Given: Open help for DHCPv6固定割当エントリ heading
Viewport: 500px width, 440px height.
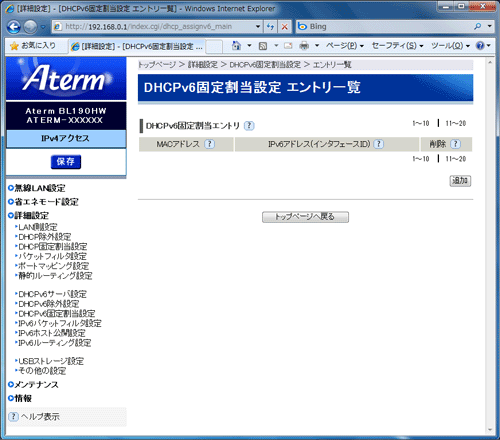Looking at the screenshot, I should [x=249, y=126].
